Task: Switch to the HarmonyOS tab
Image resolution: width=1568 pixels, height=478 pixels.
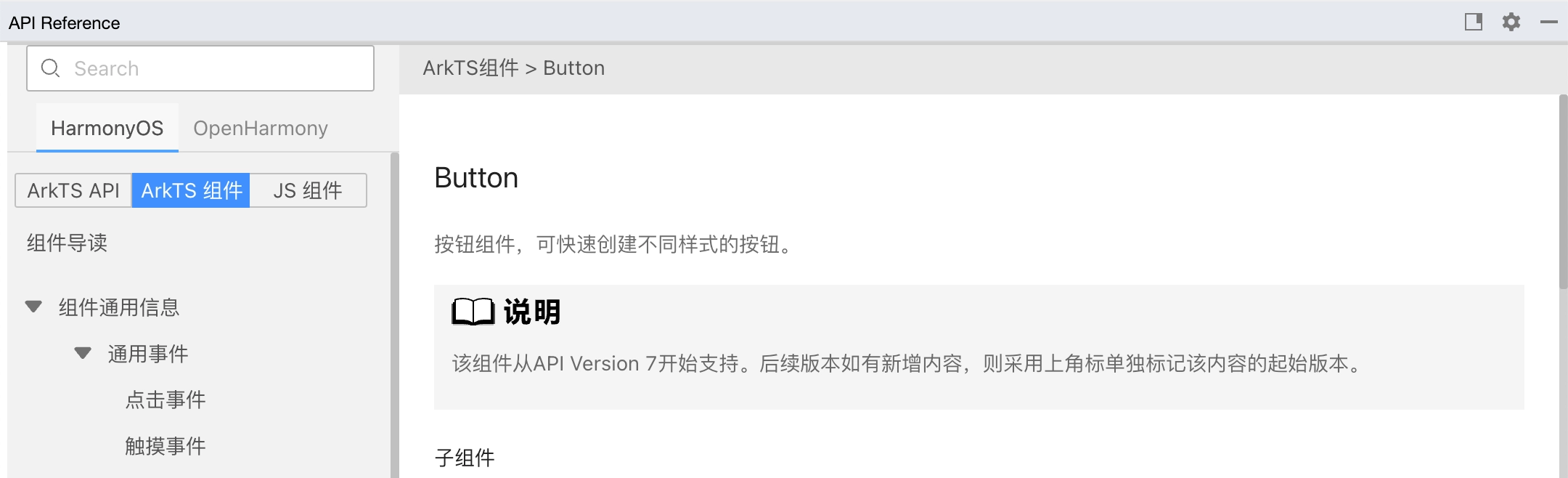Action: [107, 128]
